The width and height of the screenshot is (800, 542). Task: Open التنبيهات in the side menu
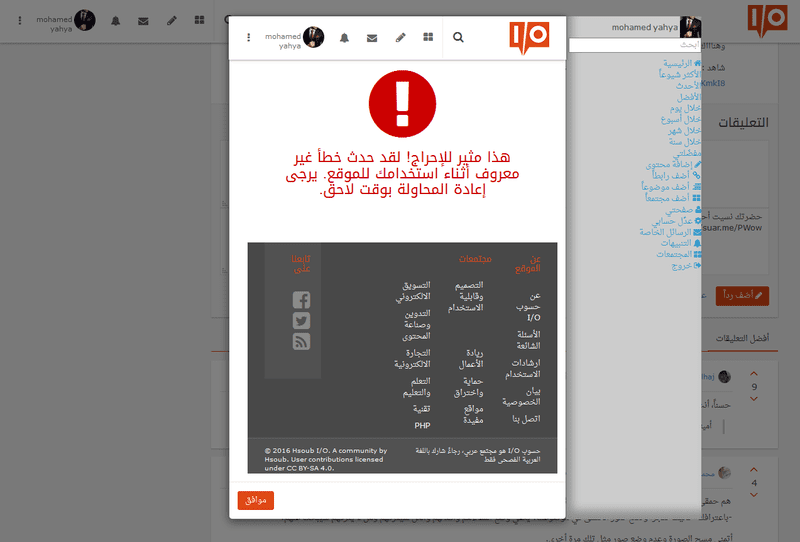click(x=681, y=243)
